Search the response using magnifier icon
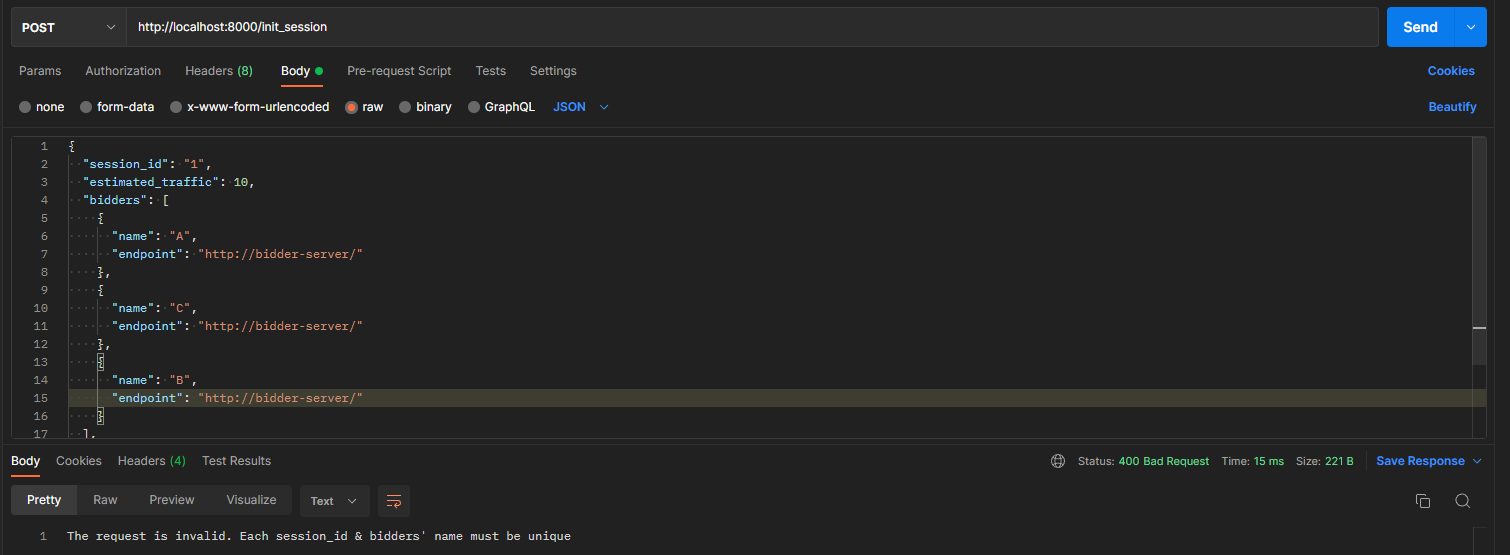This screenshot has height=555, width=1510. 1462,500
